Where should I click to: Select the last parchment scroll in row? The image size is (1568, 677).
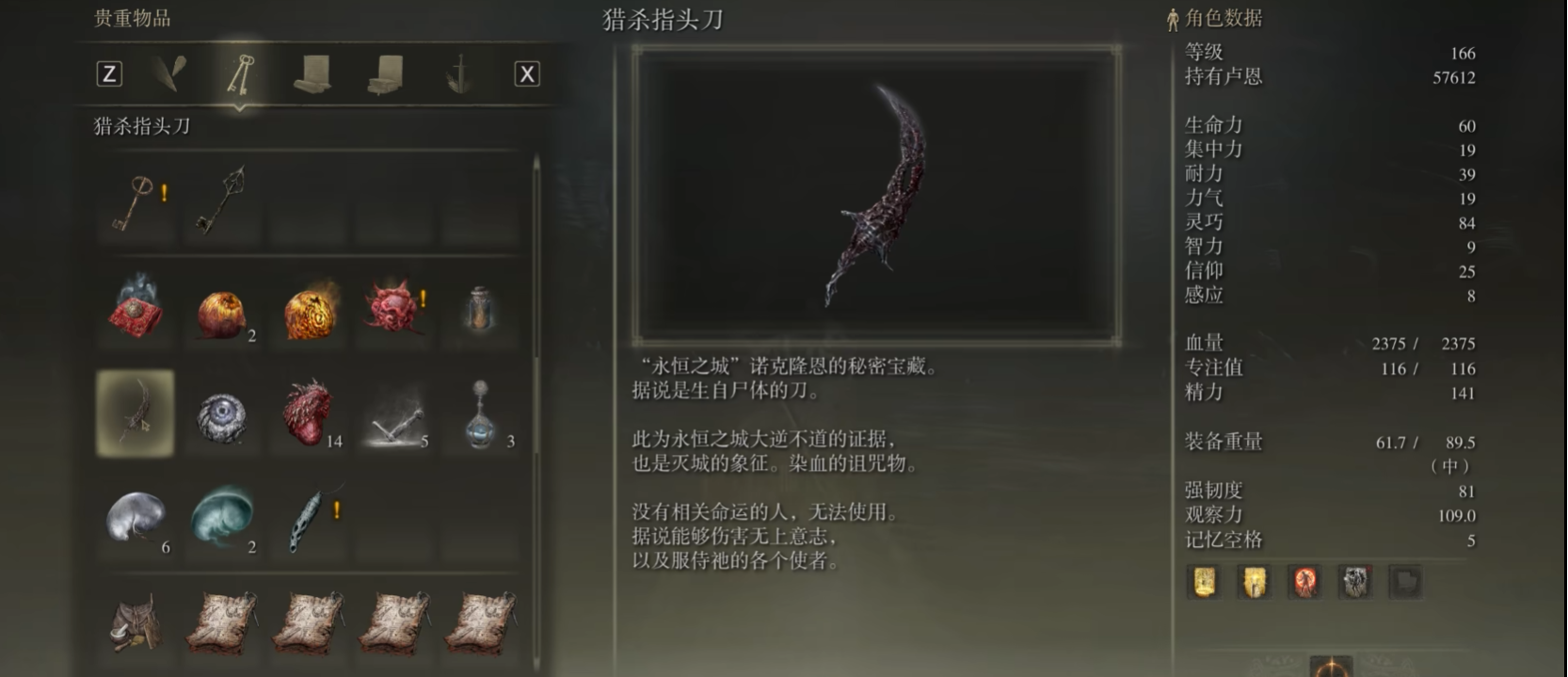(x=481, y=622)
